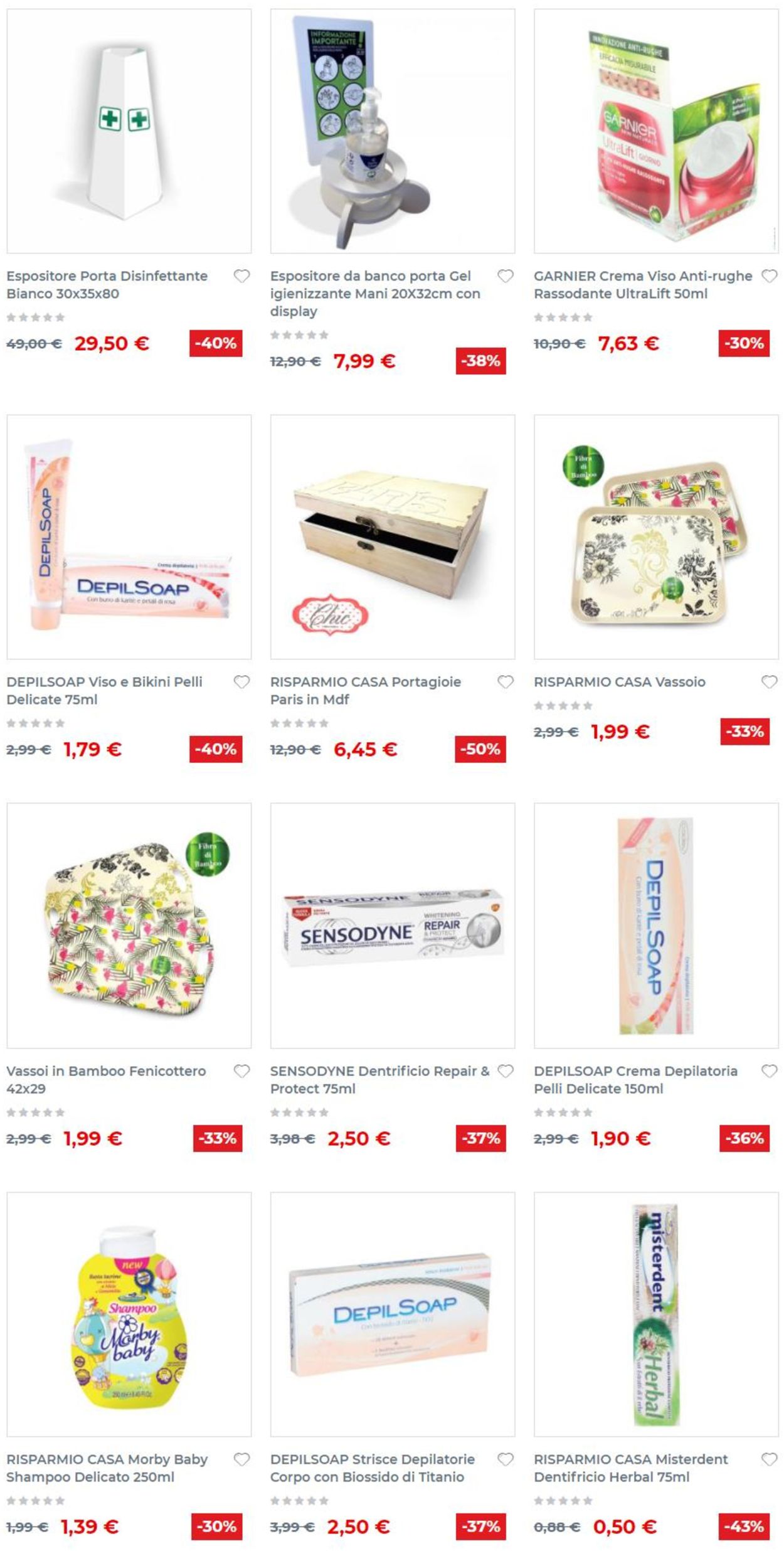Rate the Espositore Porta Disinfettante with stars
Screen dimensions: 784x1551
coord(36,317)
